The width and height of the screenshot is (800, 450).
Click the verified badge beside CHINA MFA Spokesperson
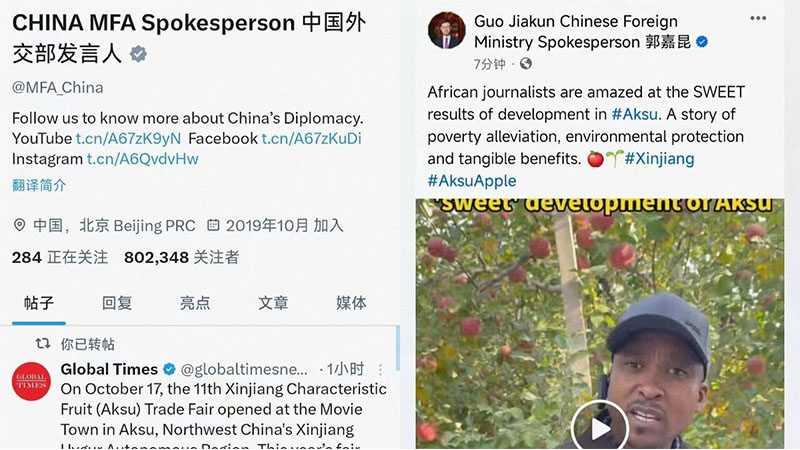coord(138,54)
